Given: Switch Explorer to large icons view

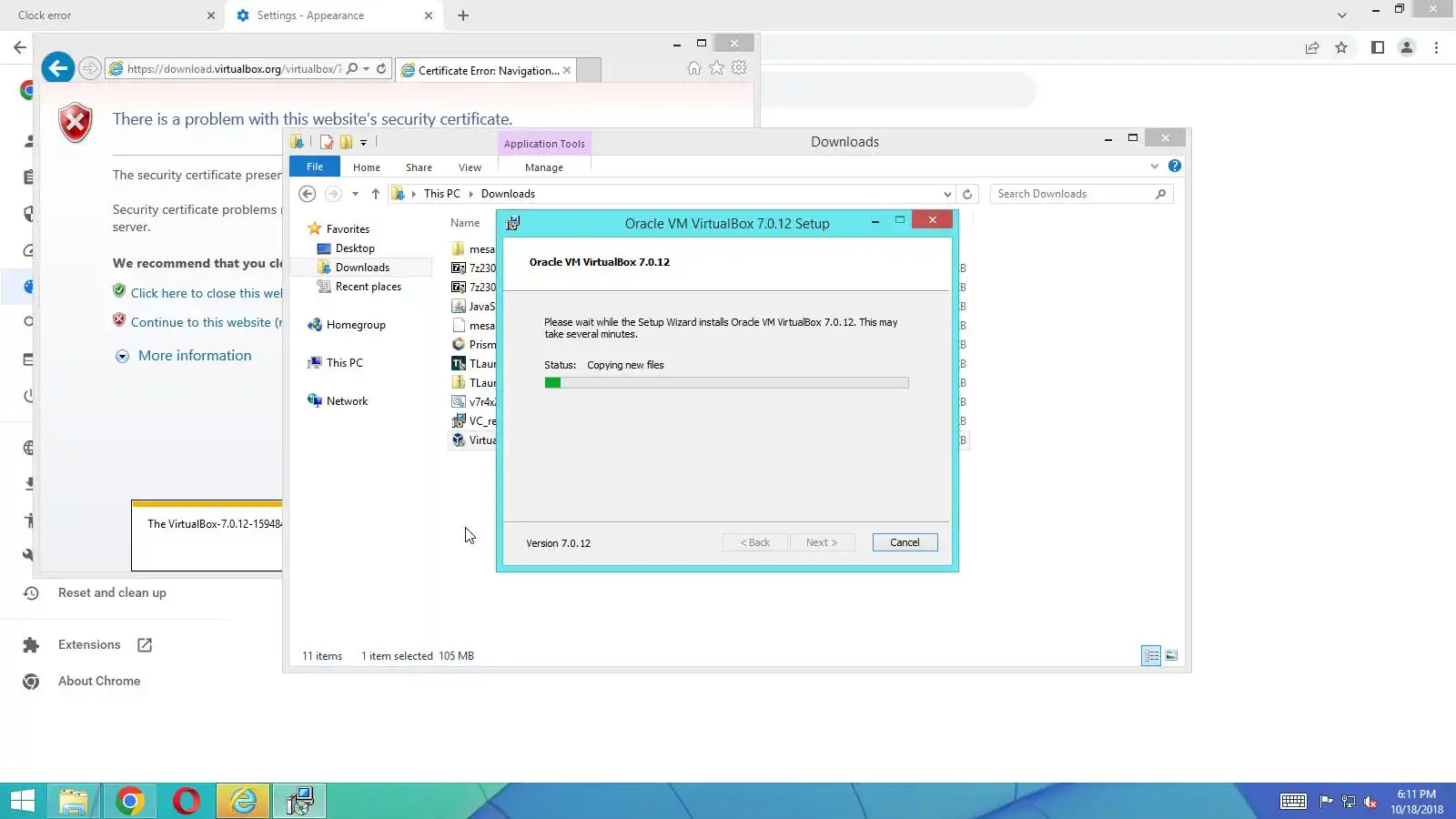Looking at the screenshot, I should pyautogui.click(x=1171, y=655).
